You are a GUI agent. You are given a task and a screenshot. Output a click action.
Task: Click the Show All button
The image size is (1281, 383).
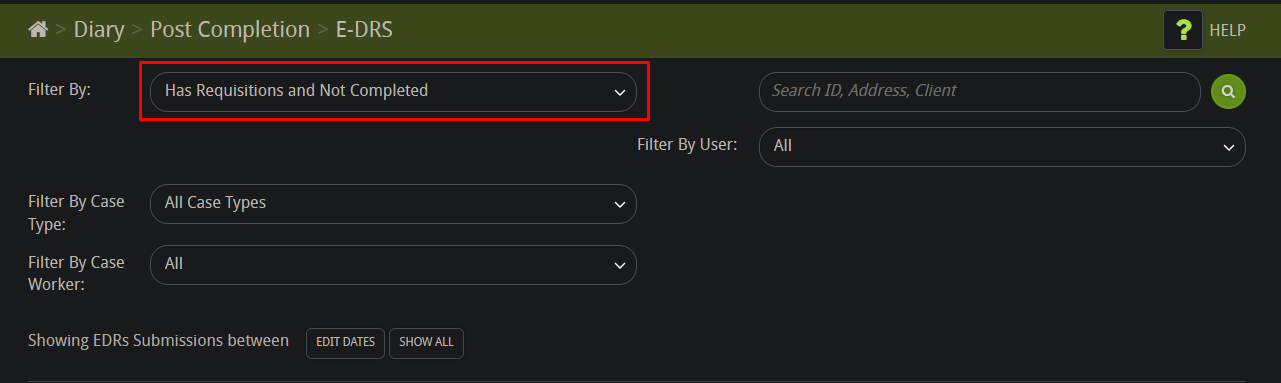[426, 342]
